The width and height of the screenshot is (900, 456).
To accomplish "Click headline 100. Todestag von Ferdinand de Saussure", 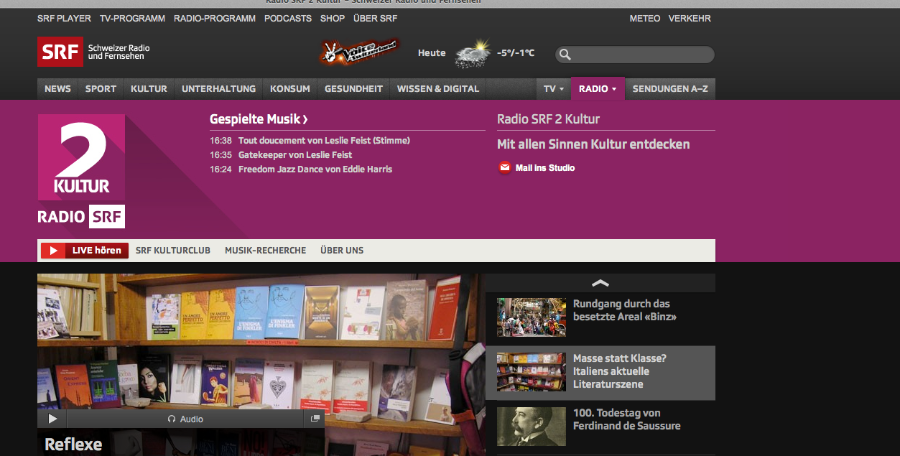I will (x=627, y=419).
